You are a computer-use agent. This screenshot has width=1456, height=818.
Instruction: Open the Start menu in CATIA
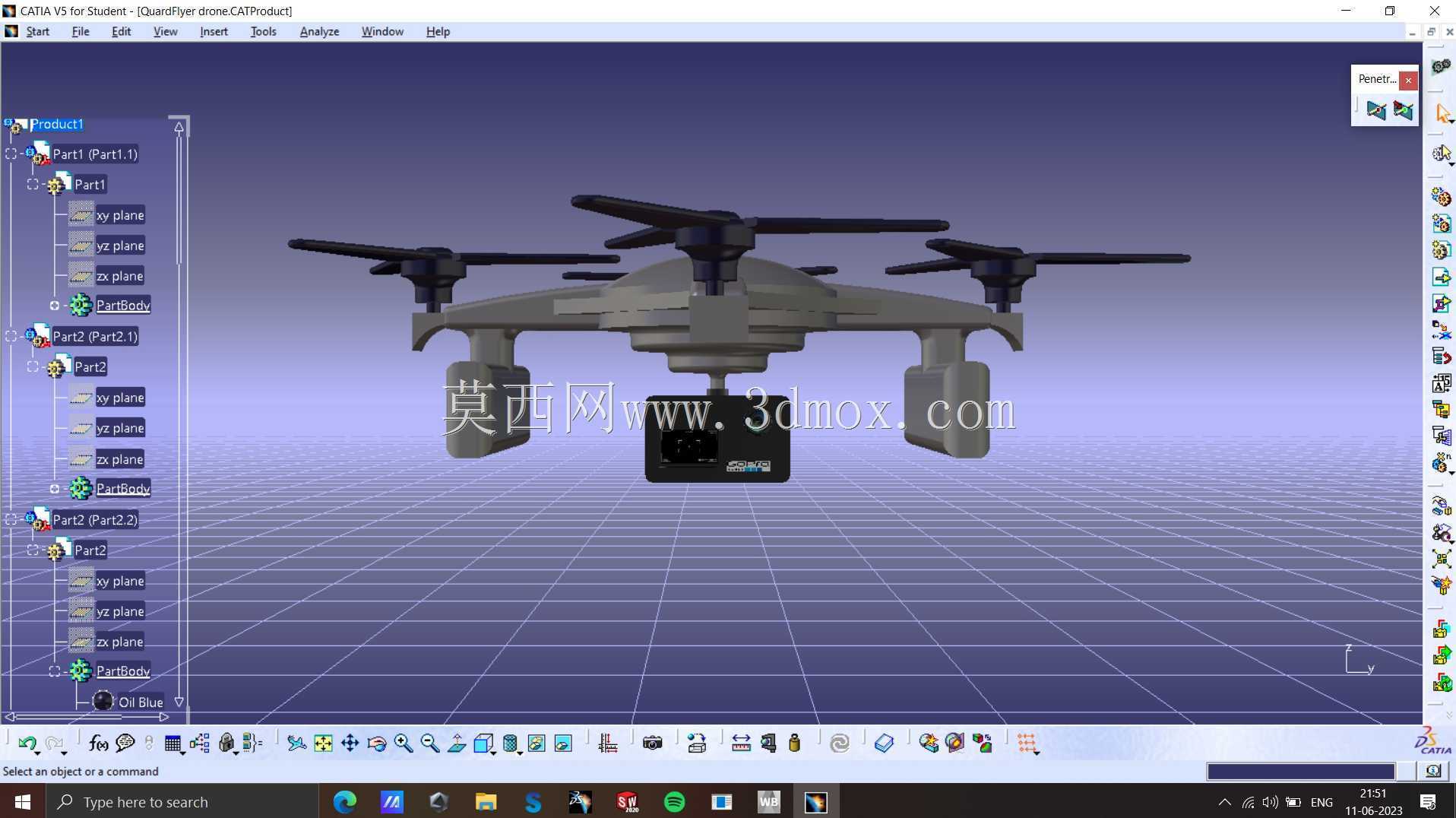coord(37,31)
